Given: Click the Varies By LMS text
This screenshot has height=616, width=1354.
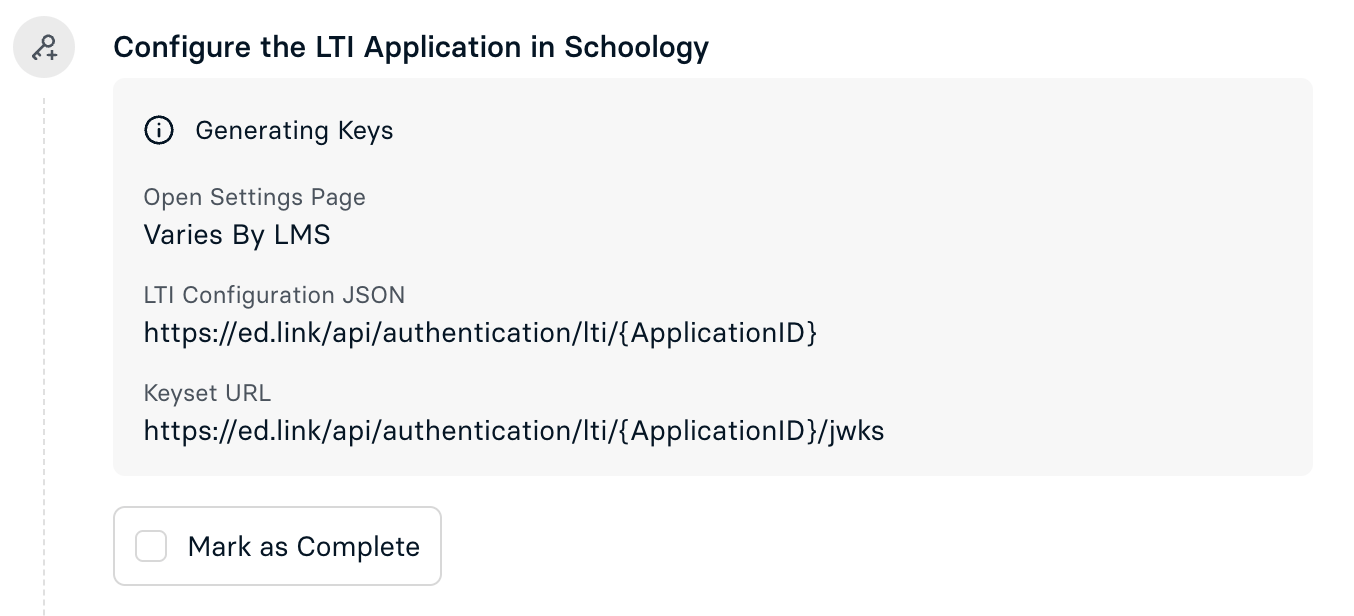Looking at the screenshot, I should 236,234.
